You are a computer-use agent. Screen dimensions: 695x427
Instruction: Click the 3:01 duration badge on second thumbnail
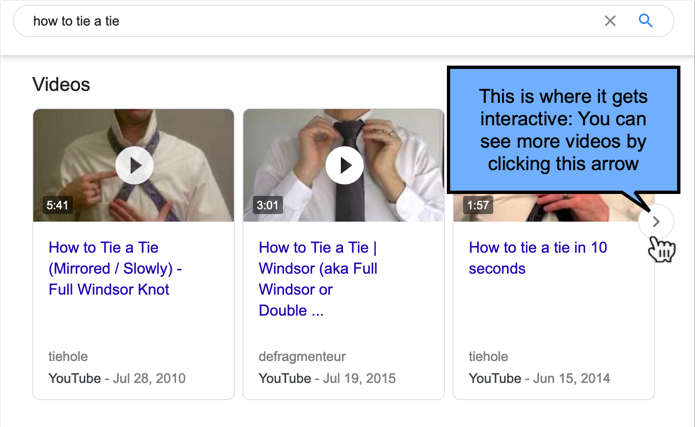268,205
